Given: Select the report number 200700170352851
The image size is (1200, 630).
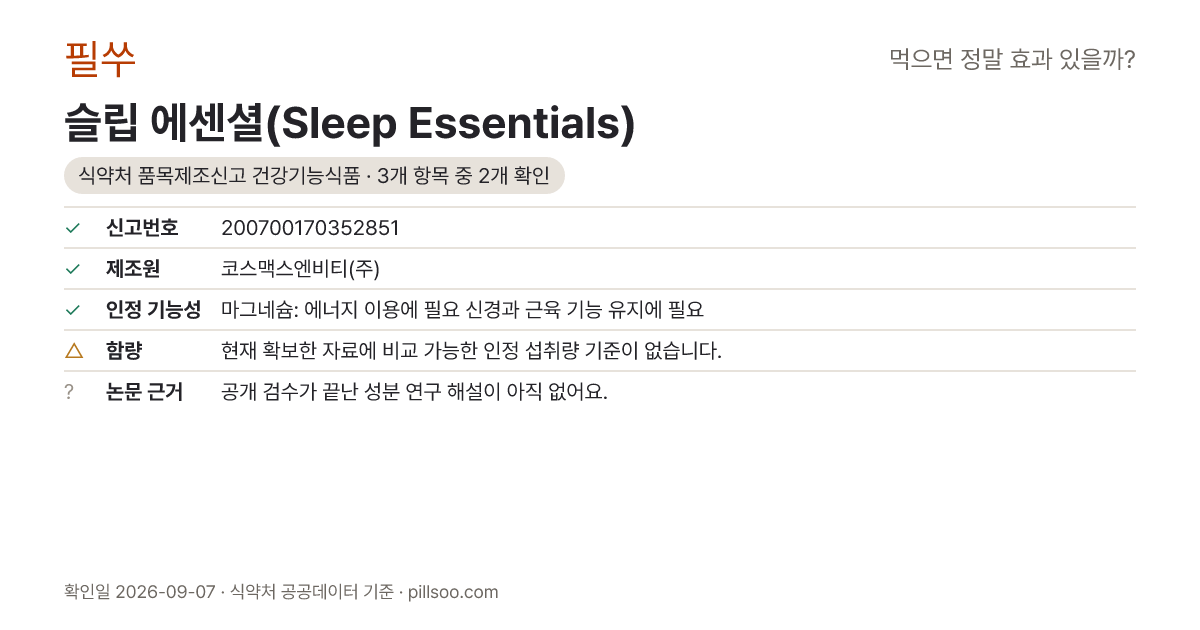Looking at the screenshot, I should [x=310, y=228].
